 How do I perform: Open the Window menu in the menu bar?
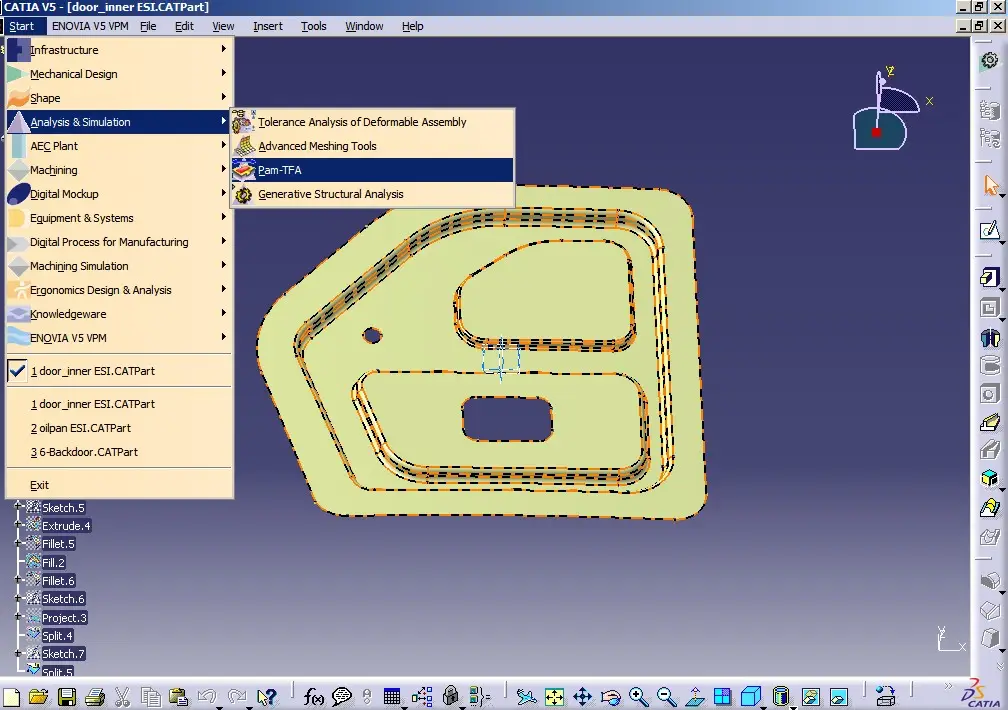coord(364,26)
